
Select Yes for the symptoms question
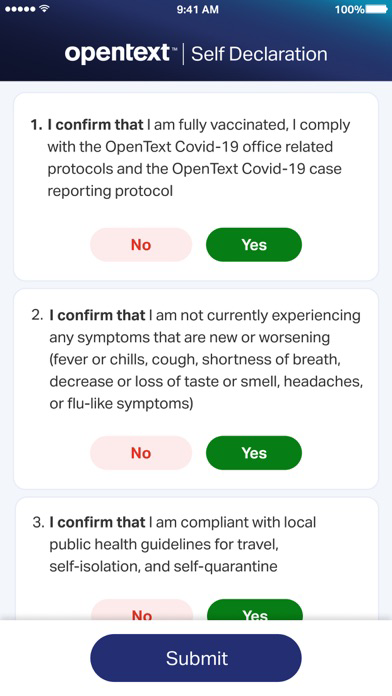(x=254, y=453)
